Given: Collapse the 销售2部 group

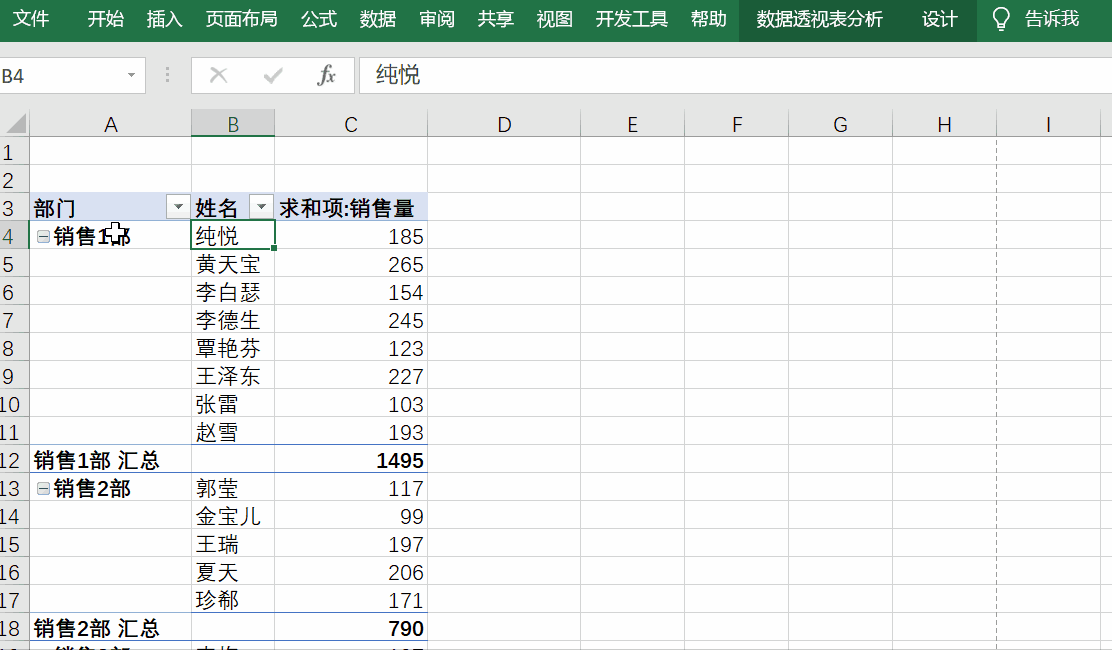Looking at the screenshot, I should click(x=43, y=489).
